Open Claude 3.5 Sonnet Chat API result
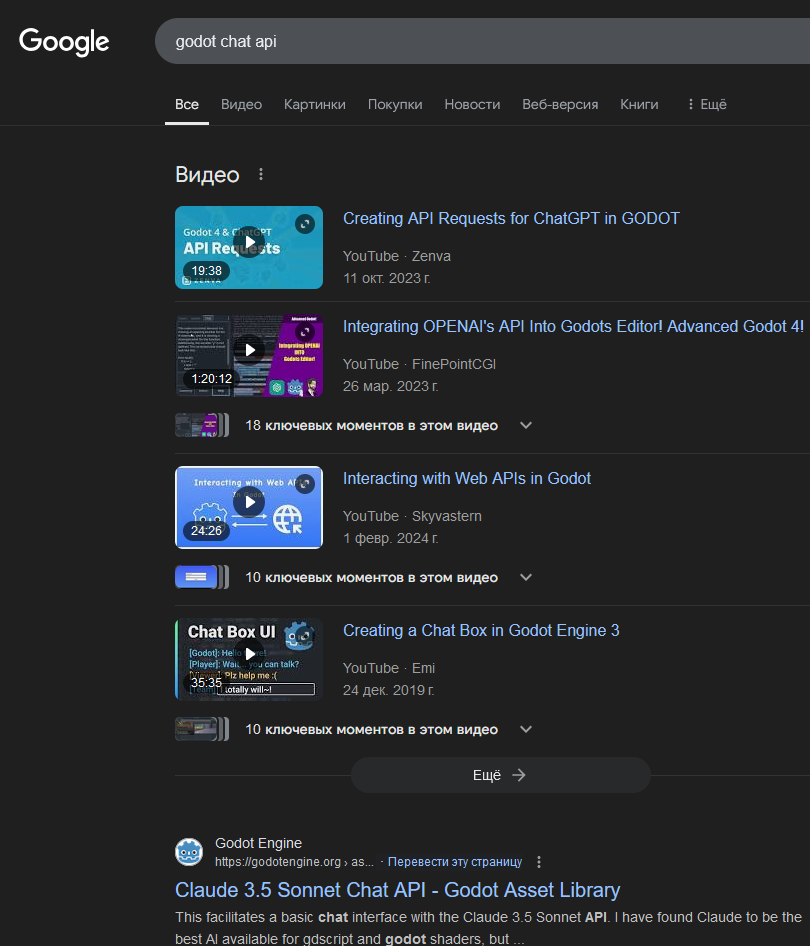Viewport: 810px width, 946px height. click(x=397, y=890)
